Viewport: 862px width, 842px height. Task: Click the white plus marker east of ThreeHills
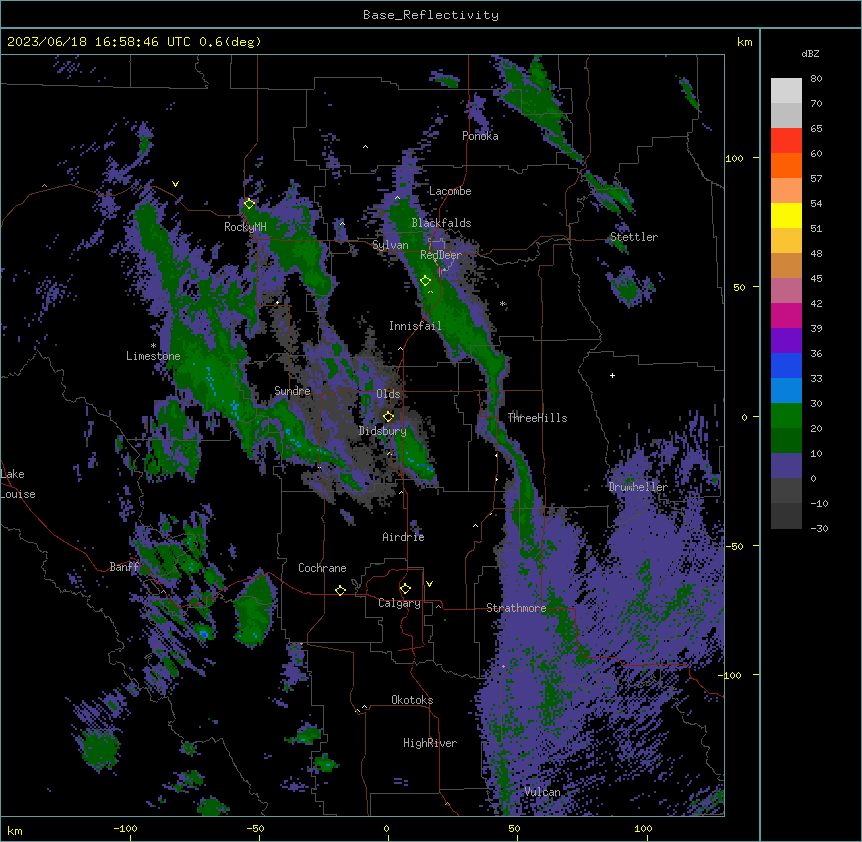(612, 375)
